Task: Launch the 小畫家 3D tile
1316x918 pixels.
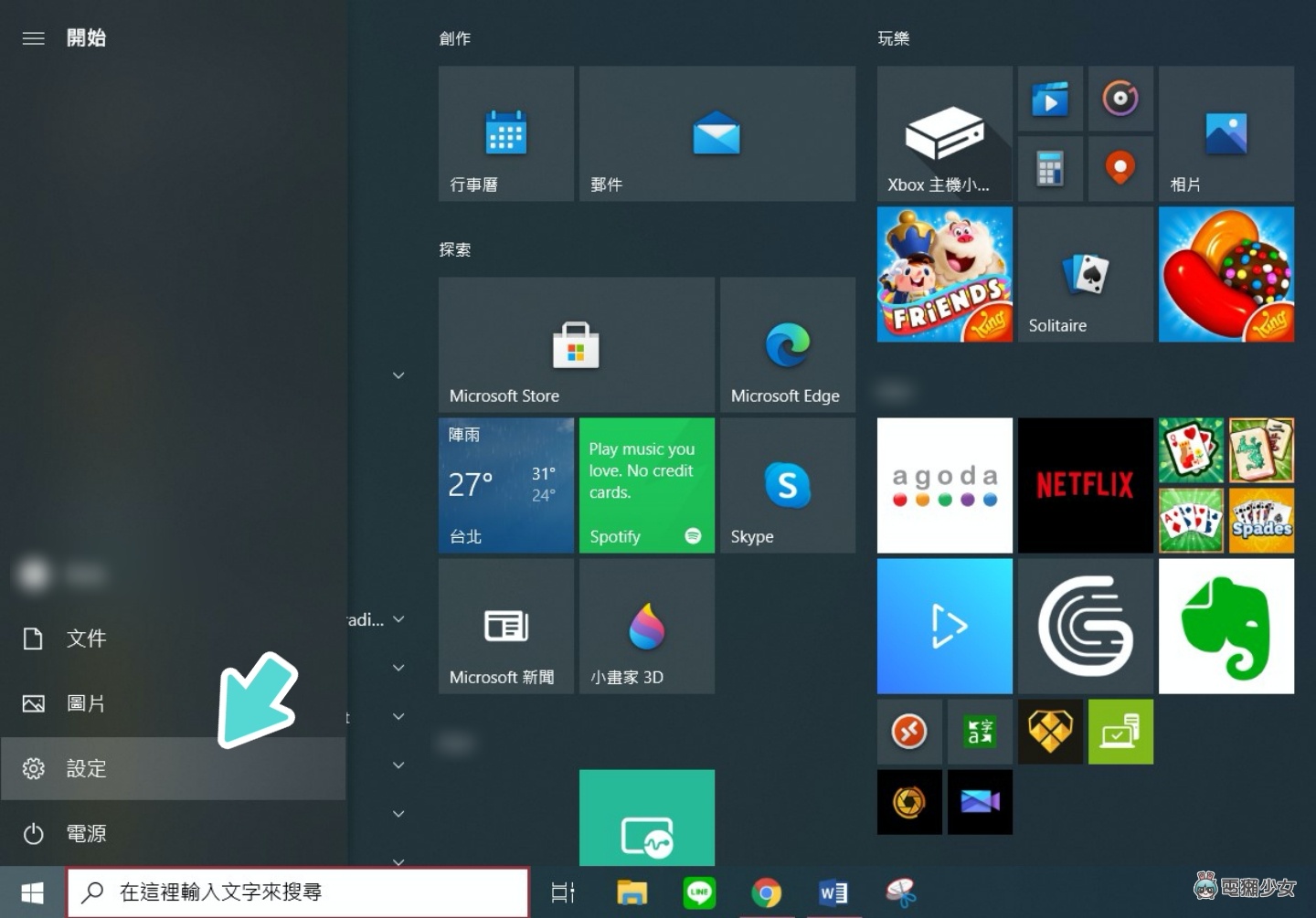Action: click(647, 626)
